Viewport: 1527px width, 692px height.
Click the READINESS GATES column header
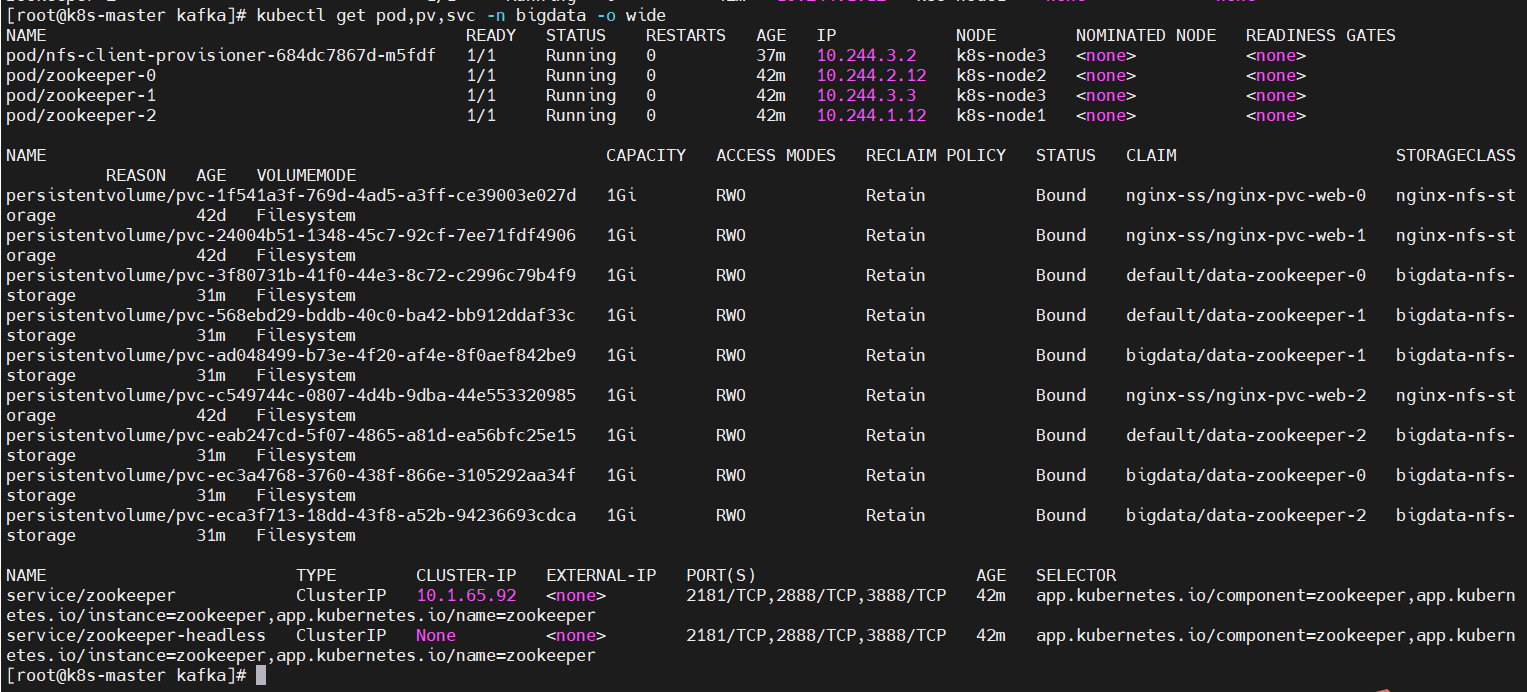[x=1320, y=36]
